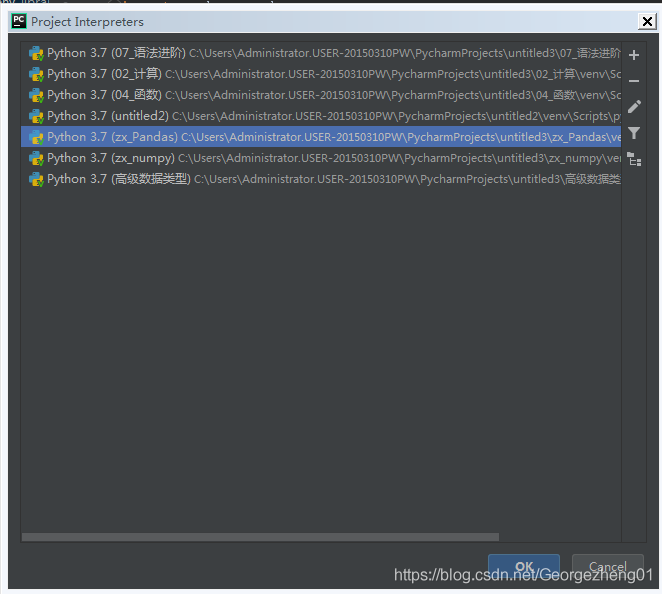Click the Python icon of the untitled2 row
Image resolution: width=662 pixels, height=594 pixels.
click(x=36, y=116)
